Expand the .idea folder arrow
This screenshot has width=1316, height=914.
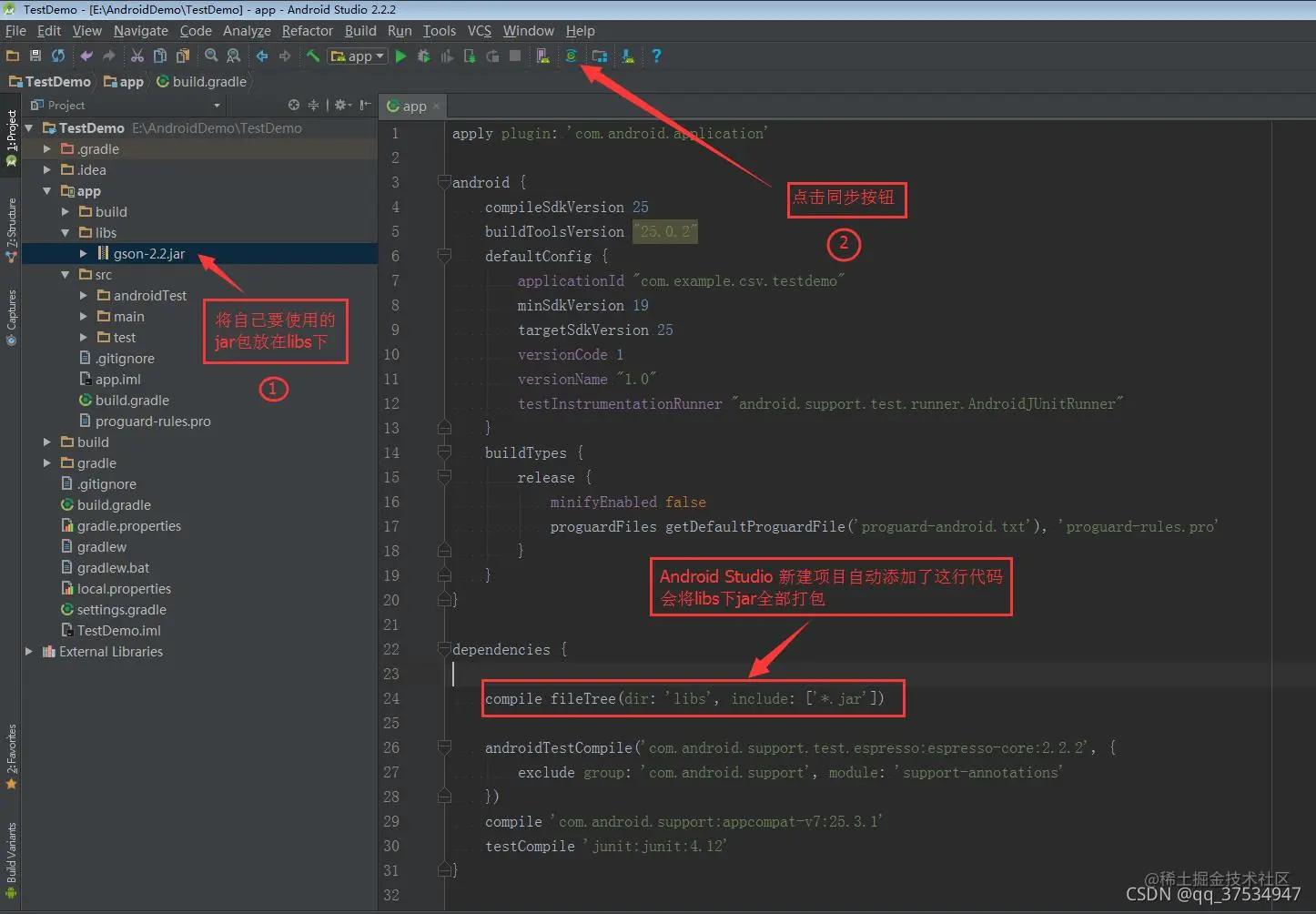click(x=47, y=170)
